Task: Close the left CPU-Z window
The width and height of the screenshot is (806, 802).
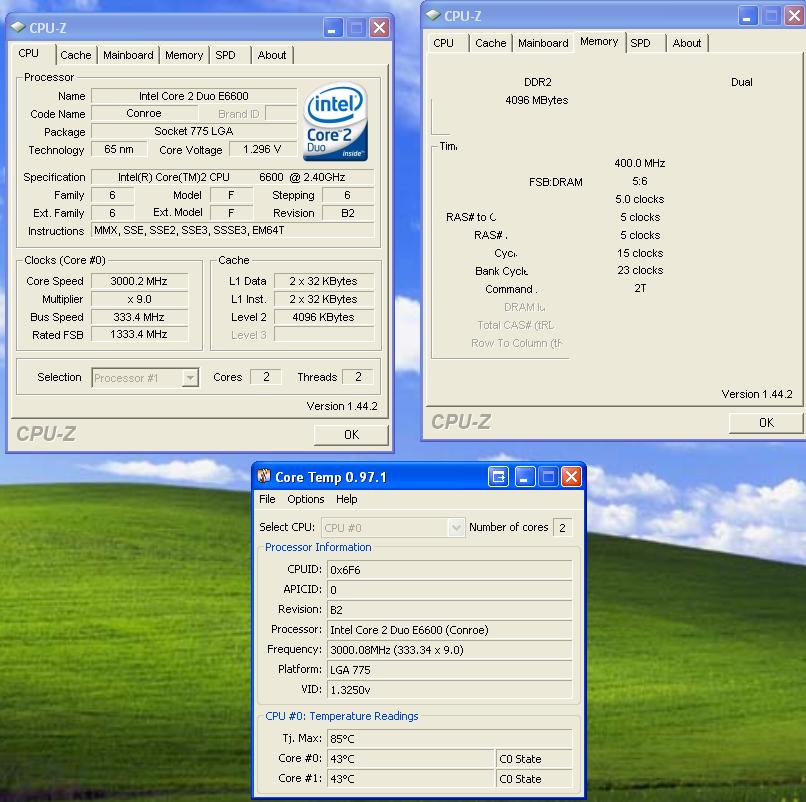Action: [x=379, y=28]
